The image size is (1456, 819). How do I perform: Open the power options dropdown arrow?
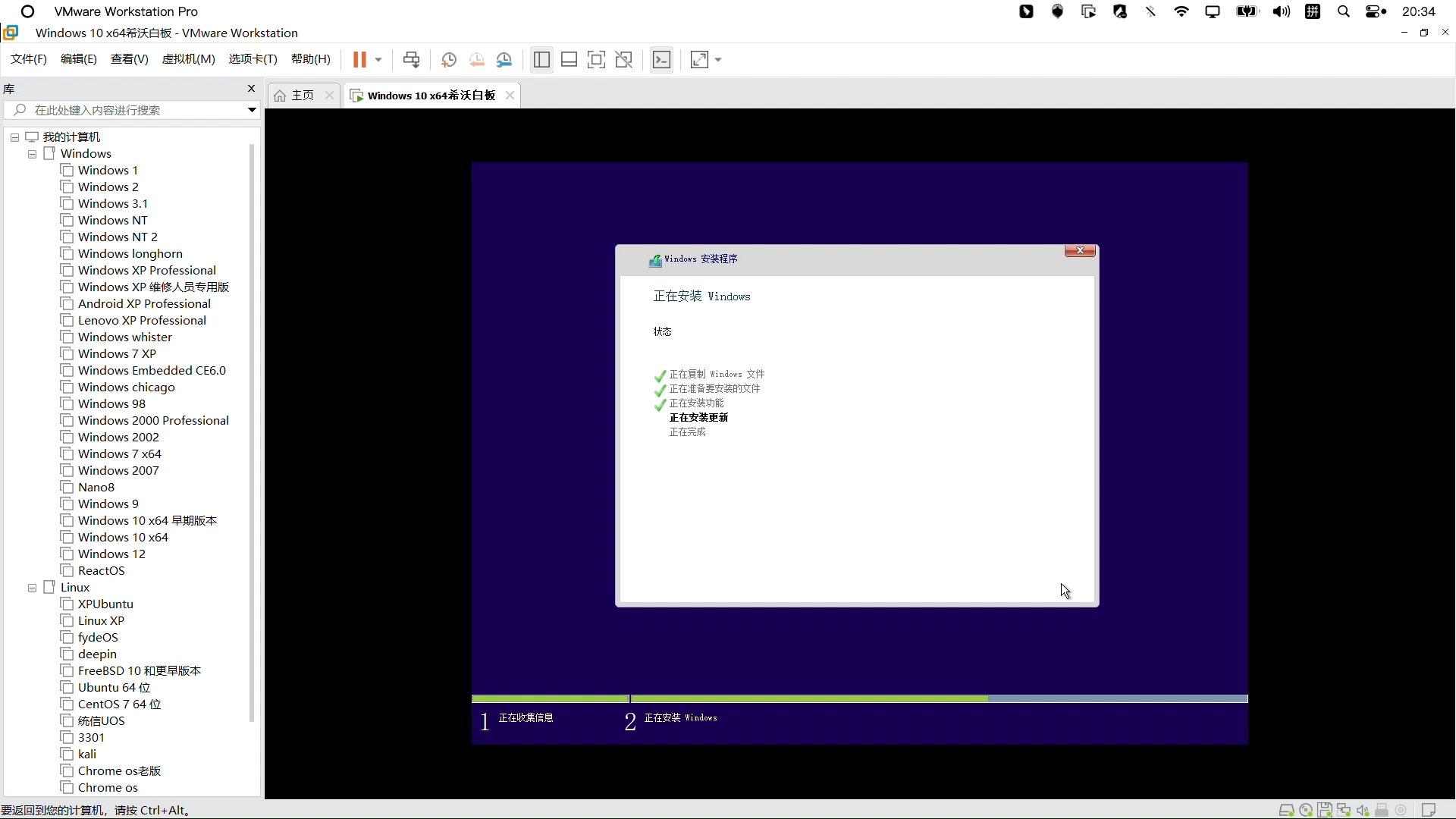click(x=378, y=60)
